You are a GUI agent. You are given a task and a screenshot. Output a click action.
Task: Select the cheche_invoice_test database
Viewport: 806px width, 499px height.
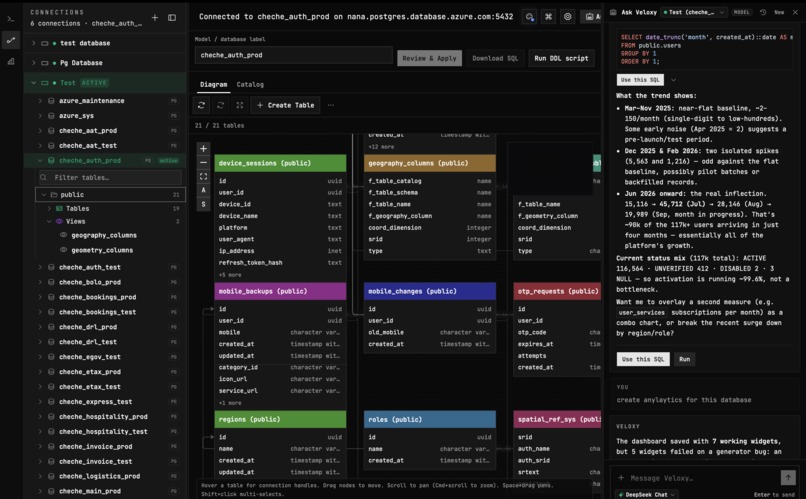pos(95,461)
